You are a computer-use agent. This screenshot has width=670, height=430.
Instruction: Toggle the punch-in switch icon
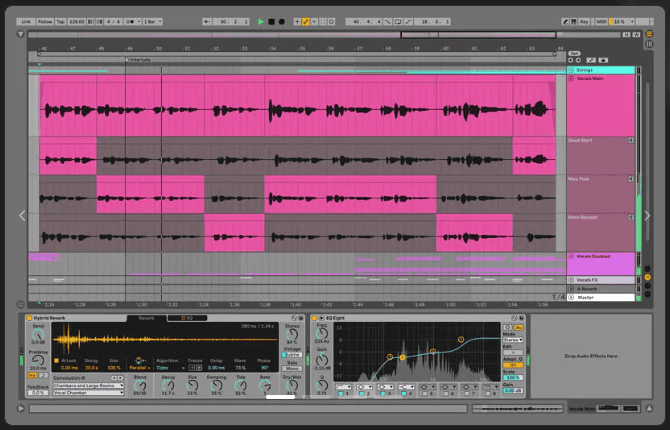tap(388, 21)
